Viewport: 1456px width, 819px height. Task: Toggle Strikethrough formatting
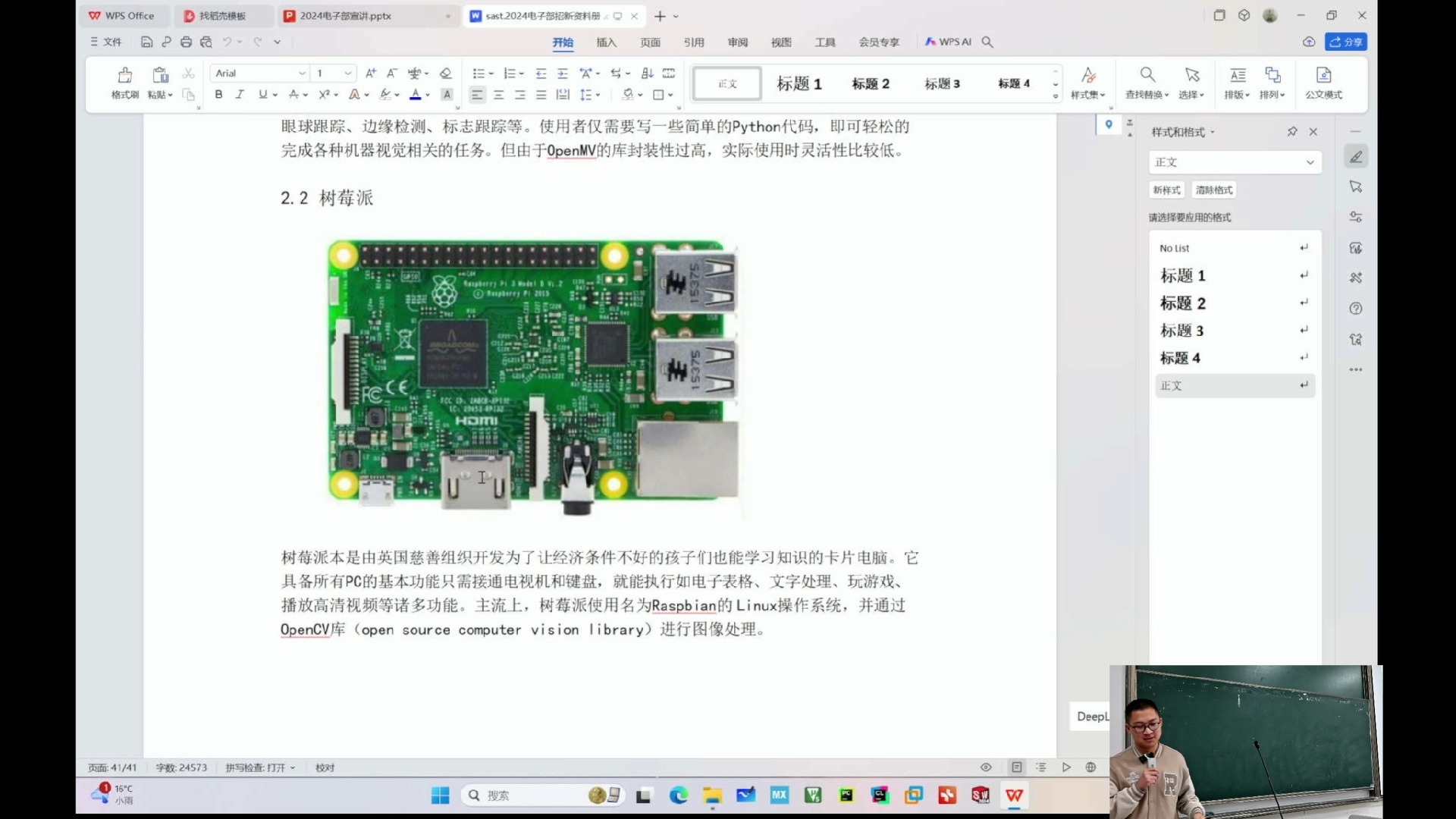click(x=293, y=95)
